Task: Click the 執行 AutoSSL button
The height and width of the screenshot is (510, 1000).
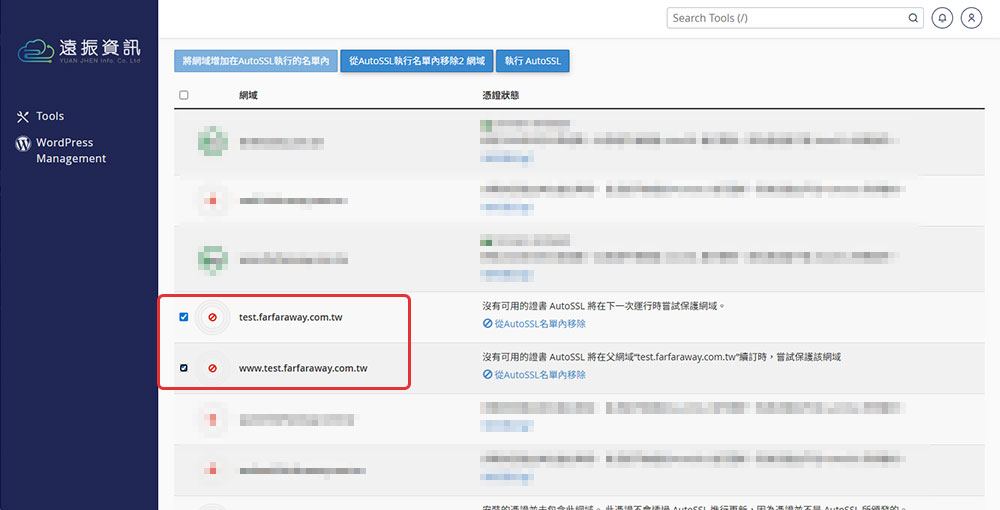Action: click(x=533, y=61)
